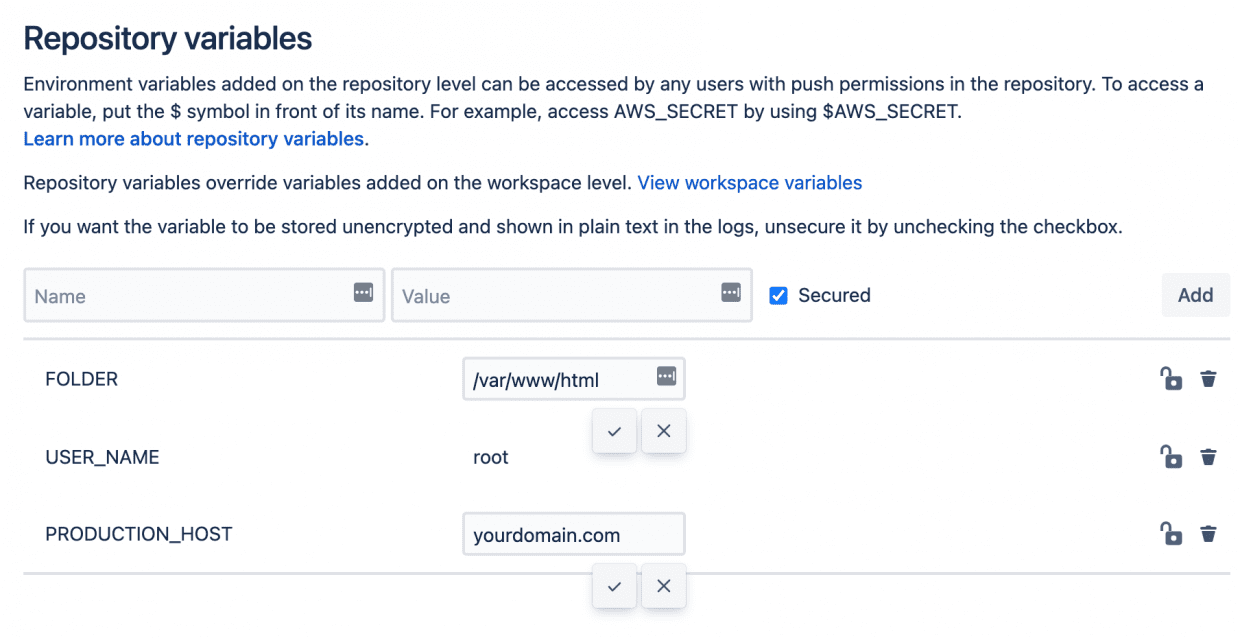Screen dimensions: 1240x638
Task: Cancel PRODUCTION_HOST edit with the X button
Action: click(663, 586)
